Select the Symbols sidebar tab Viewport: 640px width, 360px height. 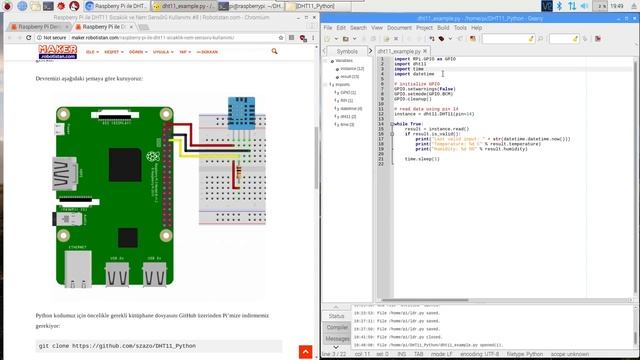coord(347,51)
